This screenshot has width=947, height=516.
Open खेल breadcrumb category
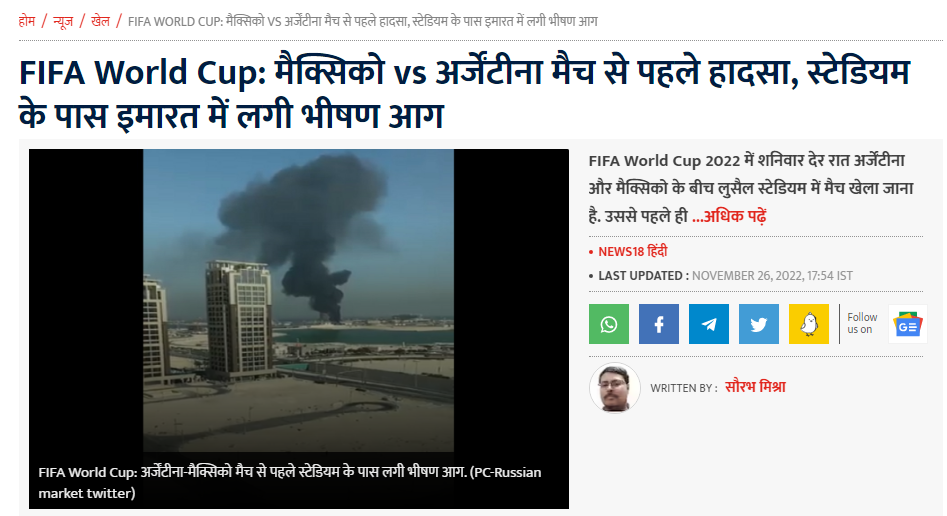100,21
